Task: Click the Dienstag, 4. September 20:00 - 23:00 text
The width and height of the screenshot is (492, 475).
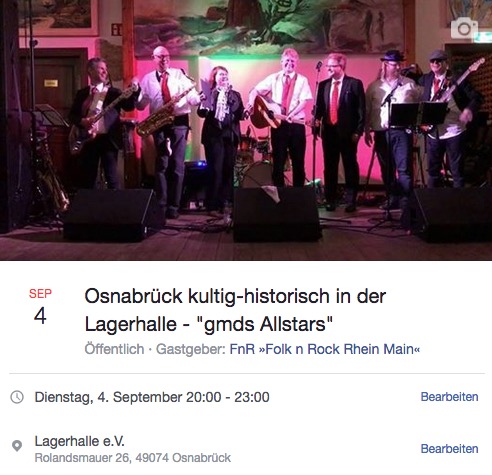Action: click(152, 397)
